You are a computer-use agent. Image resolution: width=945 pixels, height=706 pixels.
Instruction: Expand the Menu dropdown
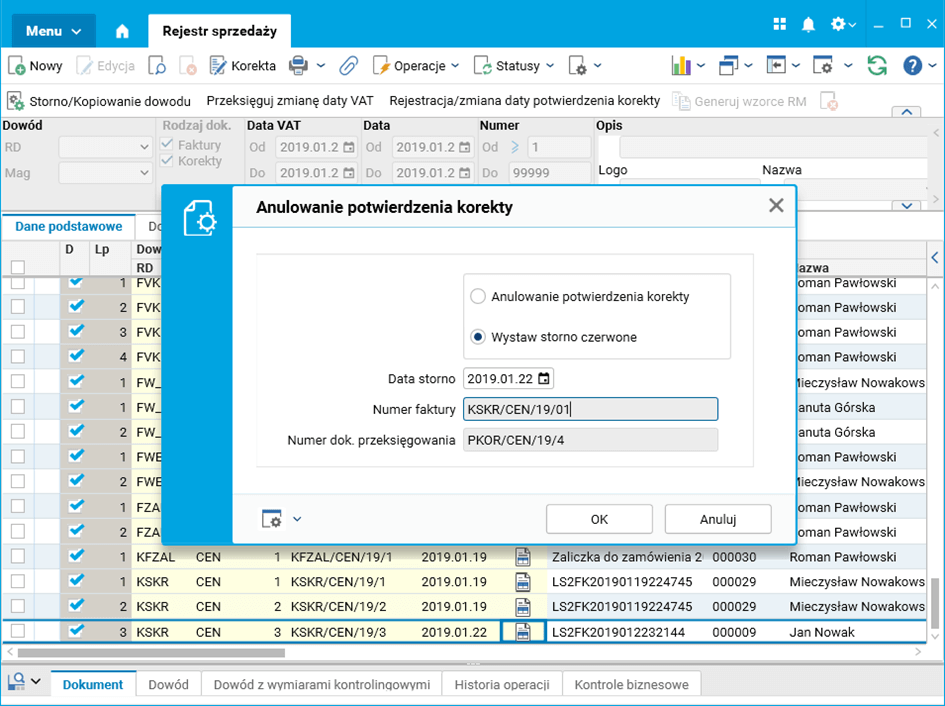(x=54, y=31)
